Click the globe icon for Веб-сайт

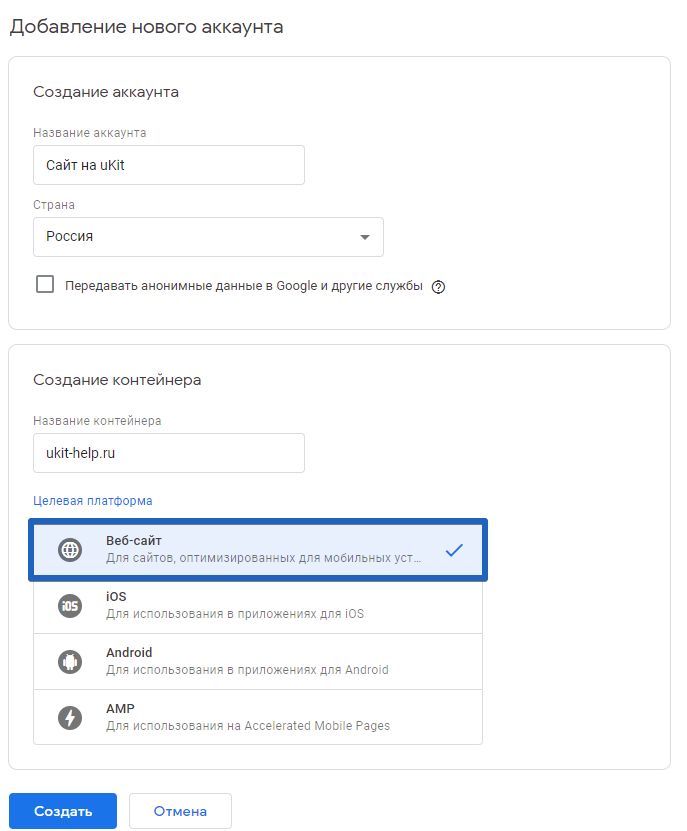pos(70,549)
